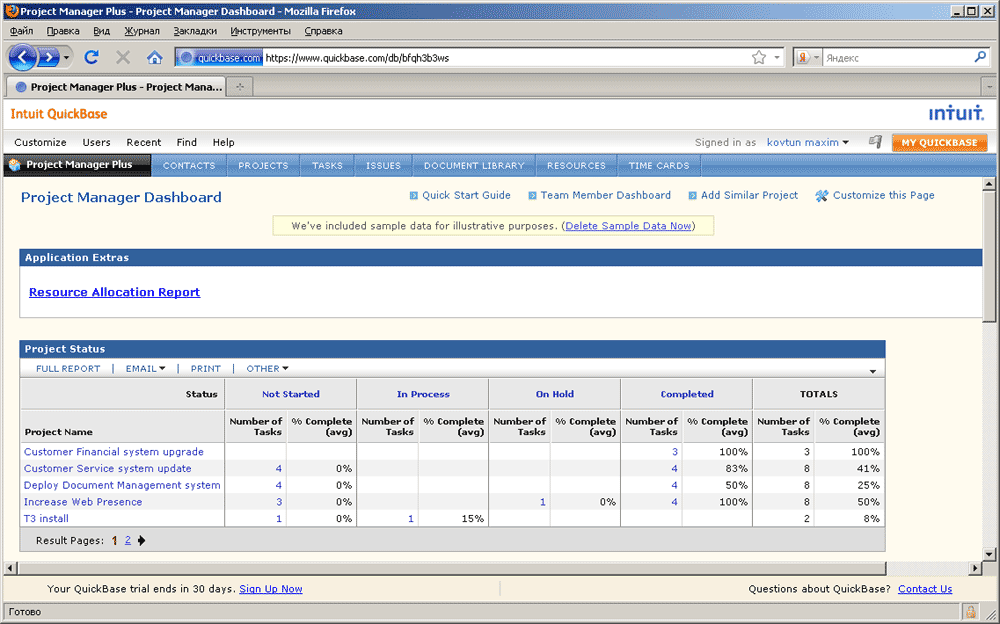This screenshot has height=624, width=1000.
Task: Open the Правка menu
Action: coord(63,31)
